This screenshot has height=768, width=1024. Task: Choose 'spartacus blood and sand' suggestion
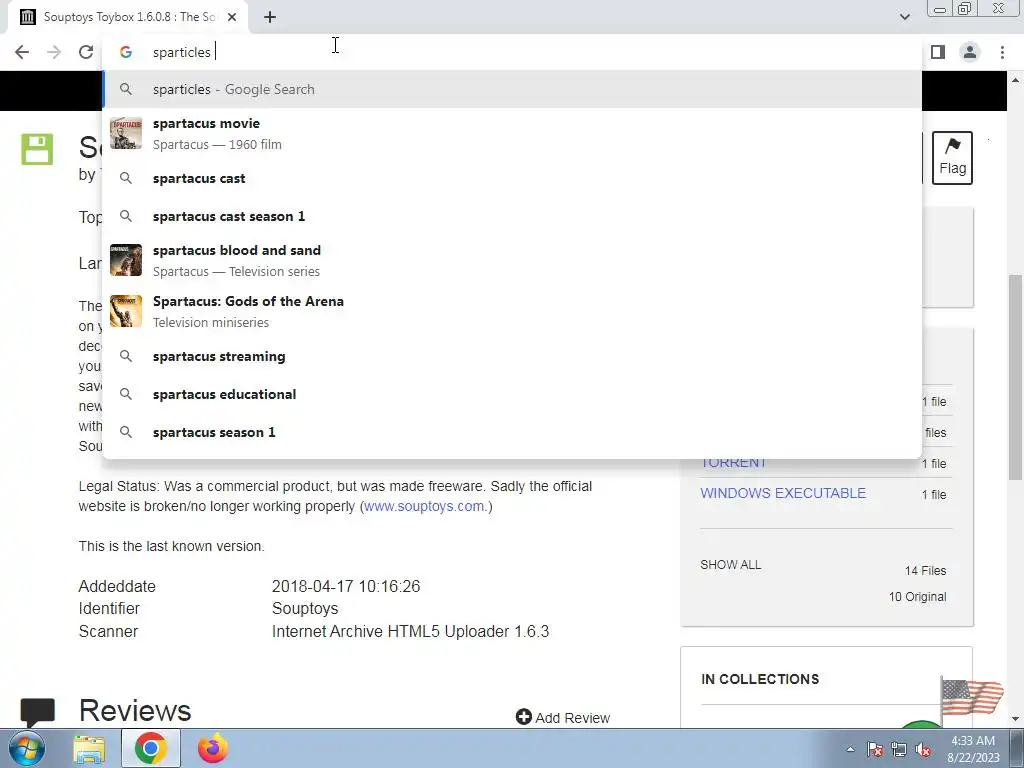(512, 260)
